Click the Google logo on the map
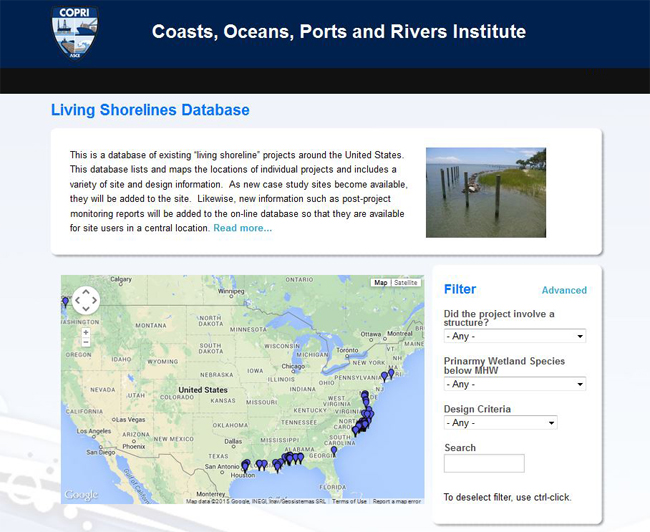 (81, 495)
